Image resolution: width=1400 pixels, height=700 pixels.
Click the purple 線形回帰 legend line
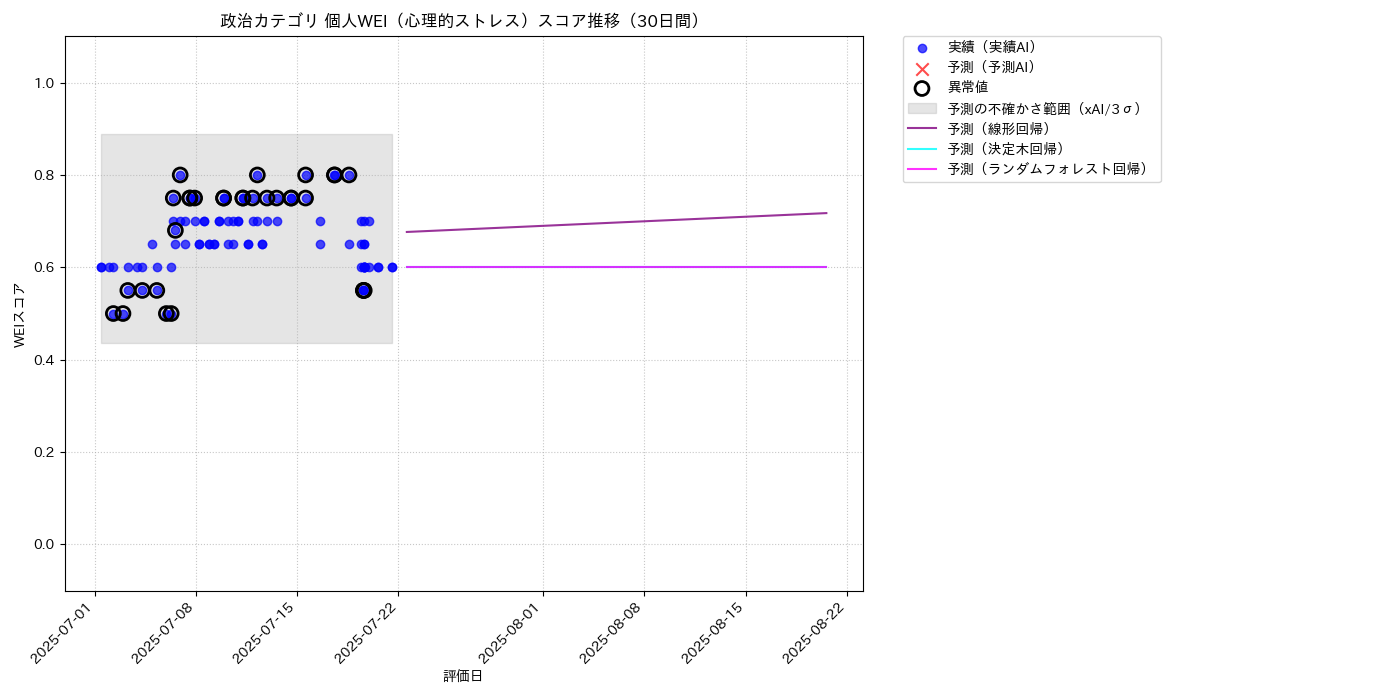(x=922, y=128)
